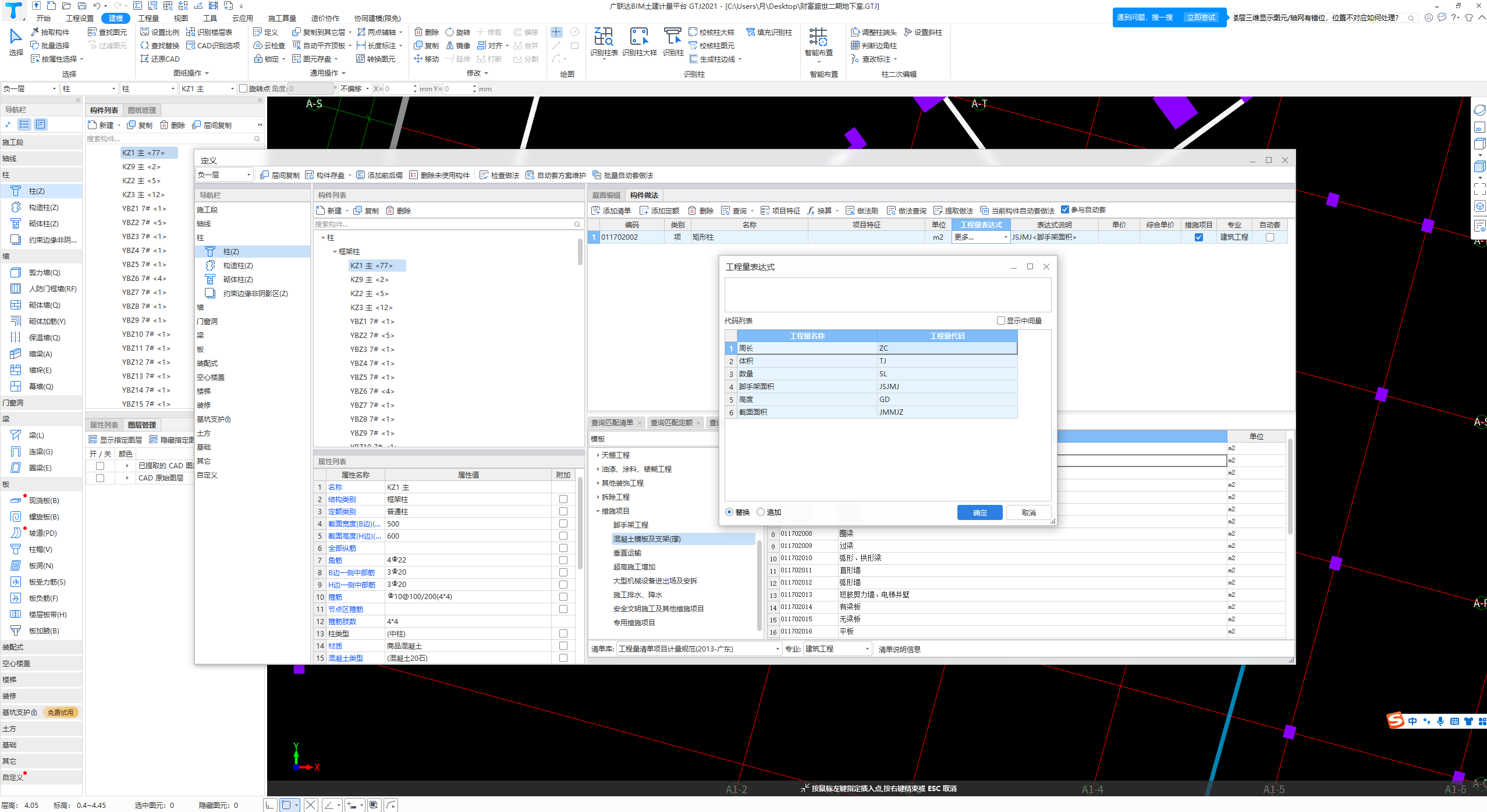1487x812 pixels.
Task: Click 搜索构件 field in 定义 window
Action: tap(448, 224)
